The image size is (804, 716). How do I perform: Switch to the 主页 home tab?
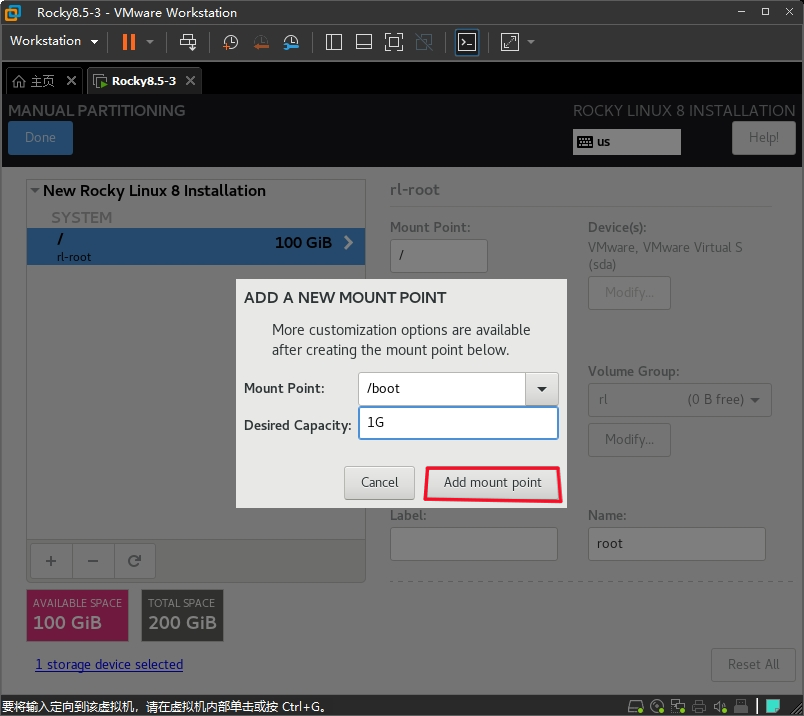(34, 81)
